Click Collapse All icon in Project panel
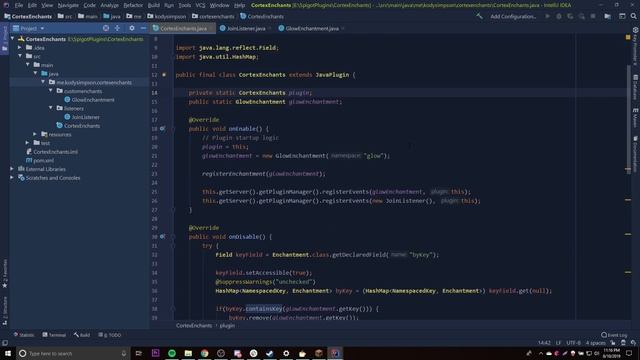The image size is (640, 360). click(118, 28)
